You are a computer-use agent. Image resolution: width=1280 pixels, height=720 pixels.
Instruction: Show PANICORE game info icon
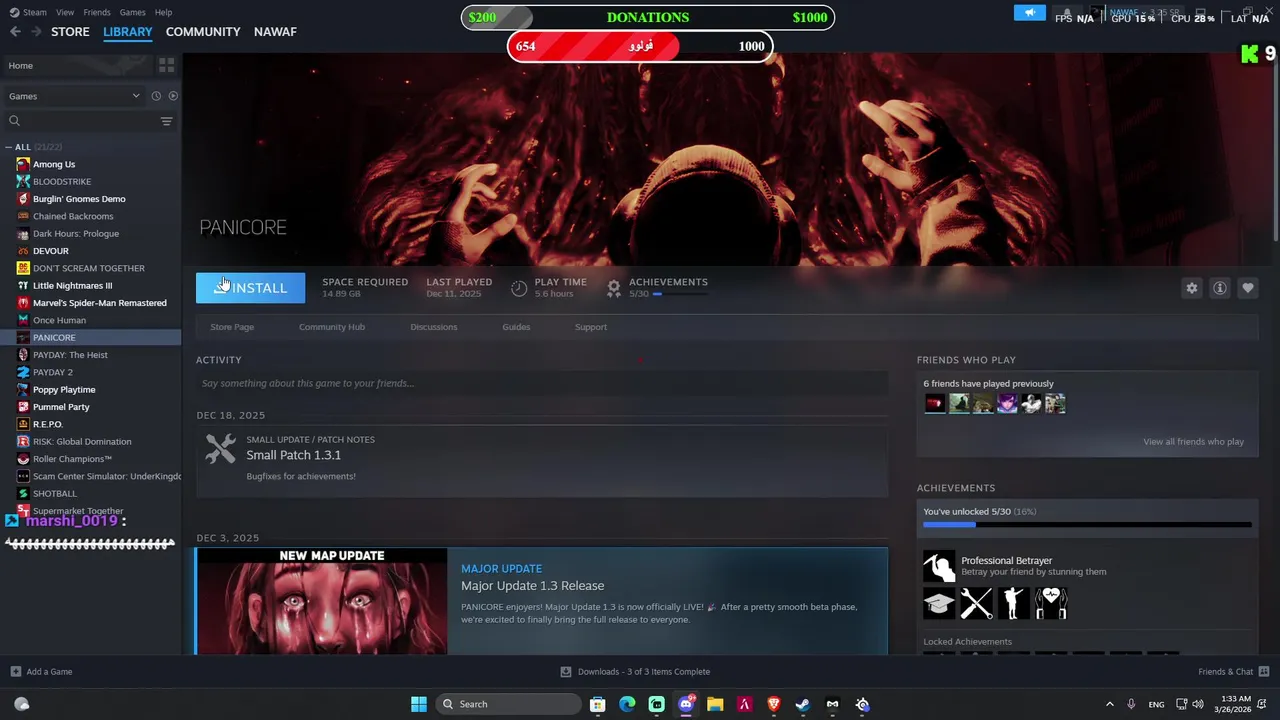(x=1220, y=288)
